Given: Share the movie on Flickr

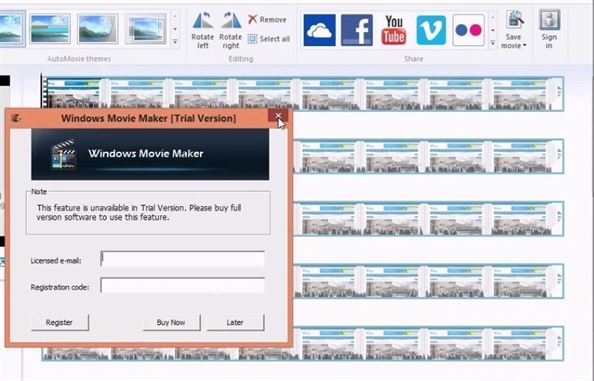Looking at the screenshot, I should tap(468, 30).
